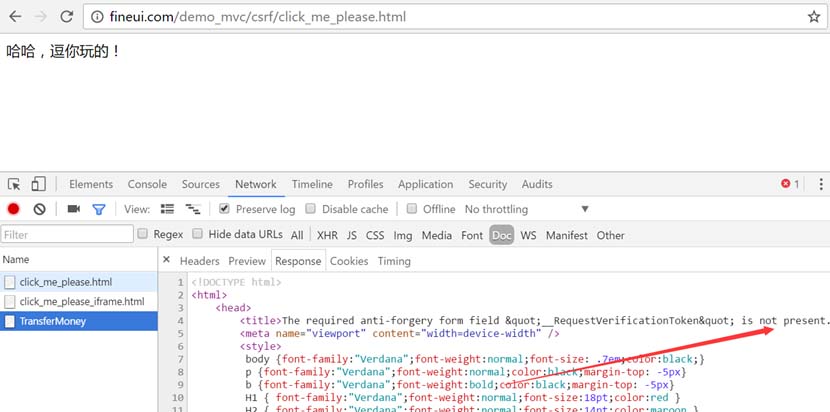The width and height of the screenshot is (830, 412).
Task: Toggle the Doc request filter
Action: pos(502,235)
